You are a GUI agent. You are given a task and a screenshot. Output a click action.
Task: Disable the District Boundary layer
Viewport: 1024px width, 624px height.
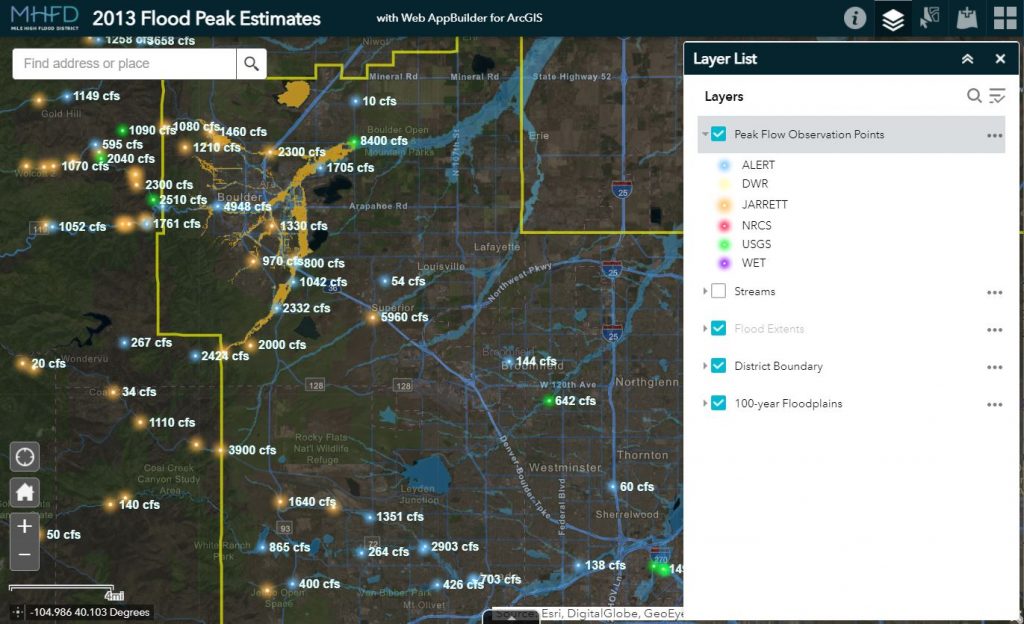pyautogui.click(x=717, y=366)
